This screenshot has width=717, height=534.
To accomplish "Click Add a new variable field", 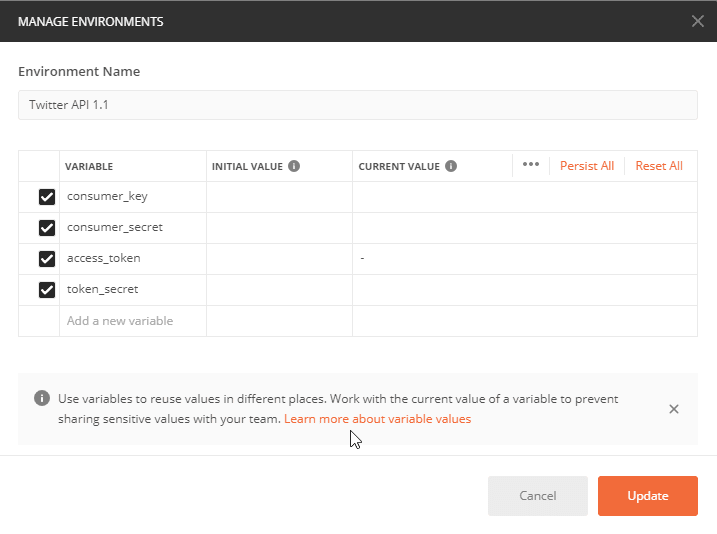I will (133, 321).
